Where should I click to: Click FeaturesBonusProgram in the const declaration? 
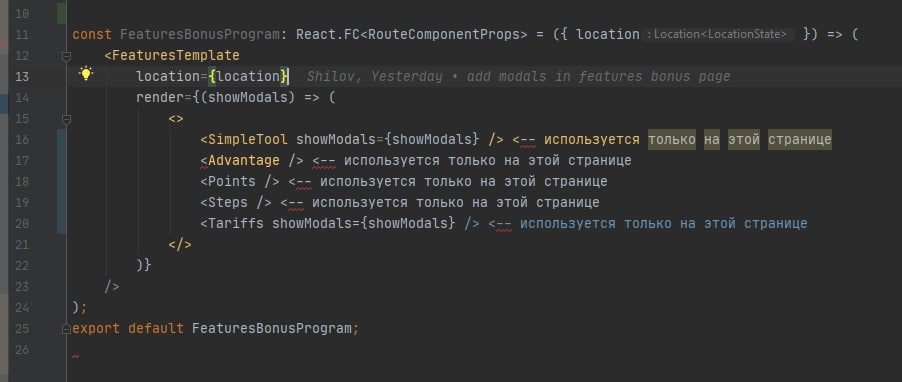click(x=200, y=35)
